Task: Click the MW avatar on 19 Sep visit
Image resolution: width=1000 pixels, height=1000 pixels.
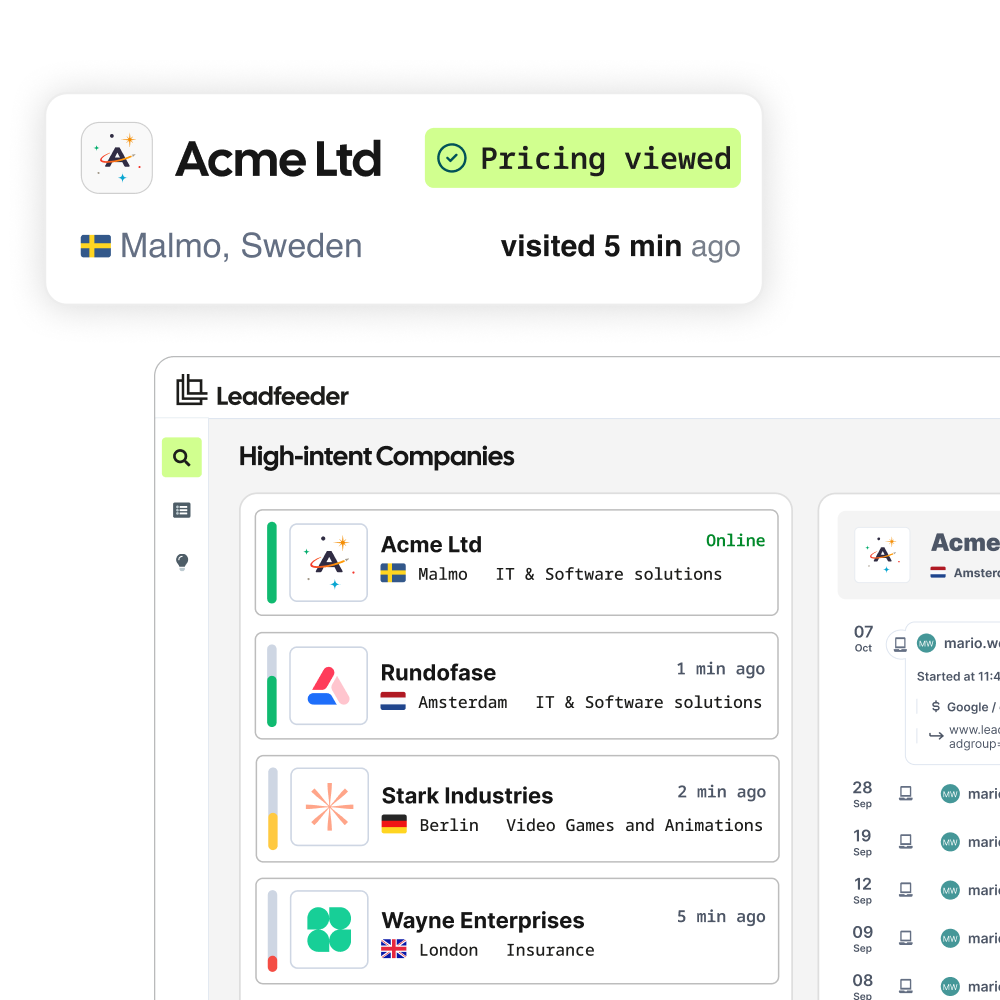Action: (950, 842)
